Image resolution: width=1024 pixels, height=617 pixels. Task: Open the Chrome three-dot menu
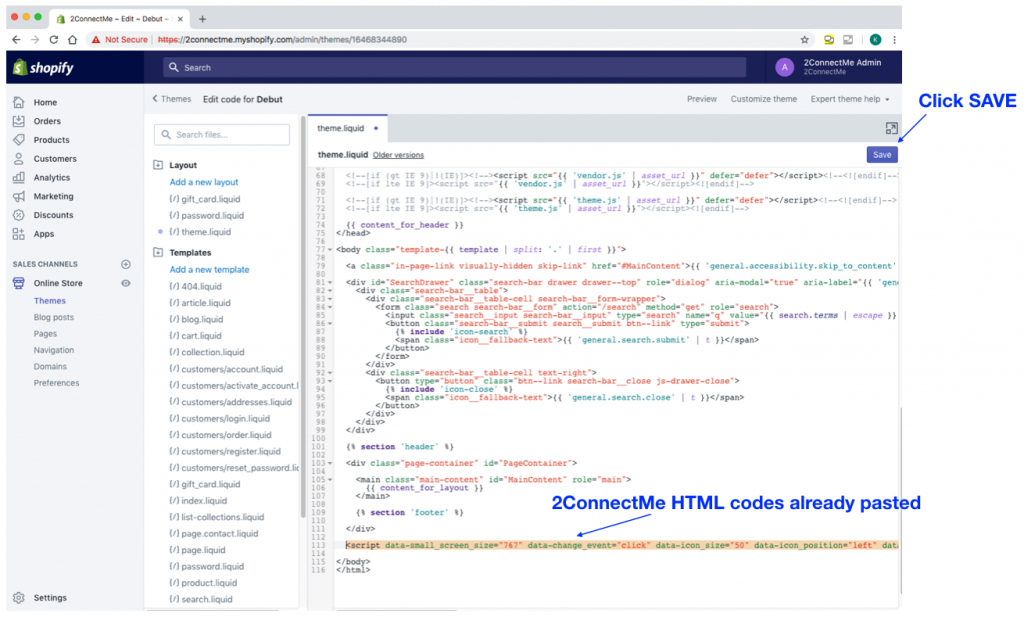click(x=894, y=39)
